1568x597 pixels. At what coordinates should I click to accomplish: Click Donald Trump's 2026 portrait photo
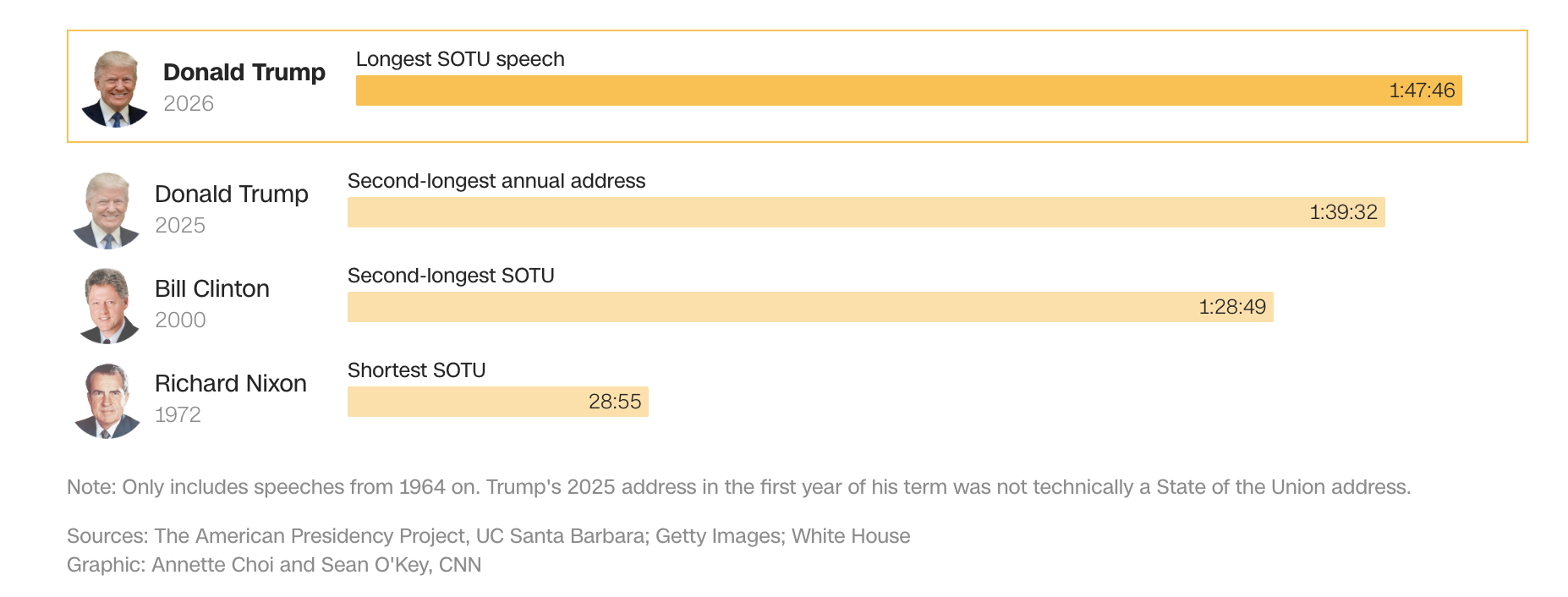pyautogui.click(x=115, y=89)
